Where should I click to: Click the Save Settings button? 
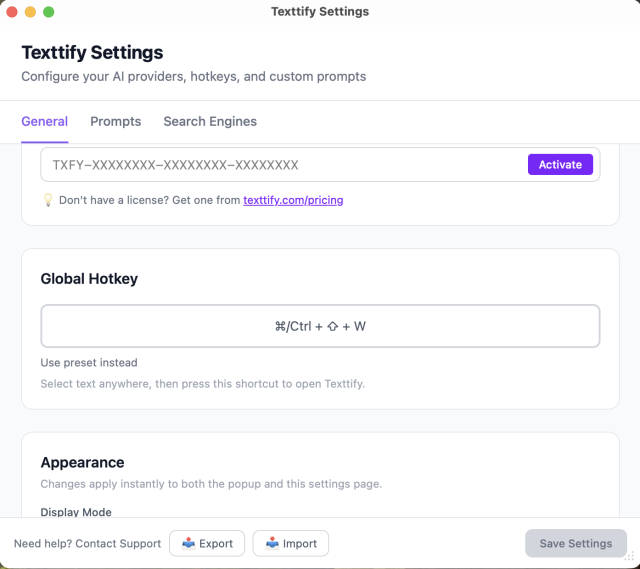click(575, 543)
